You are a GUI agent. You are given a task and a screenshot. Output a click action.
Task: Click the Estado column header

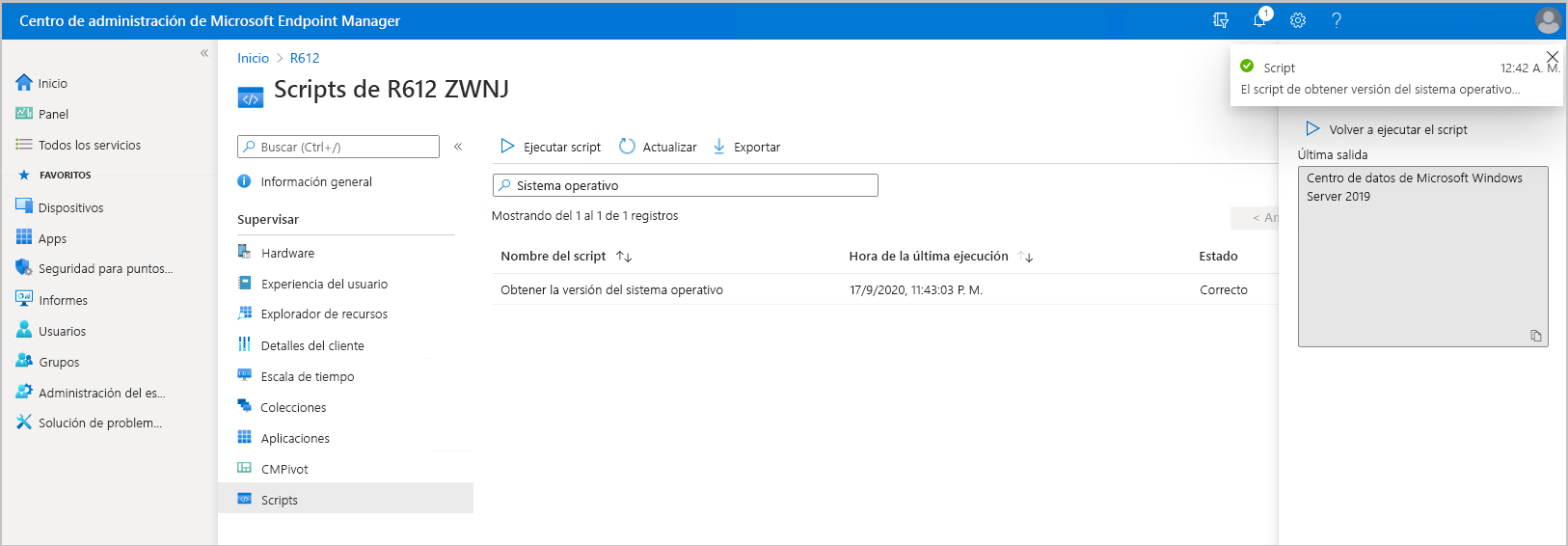(1218, 256)
